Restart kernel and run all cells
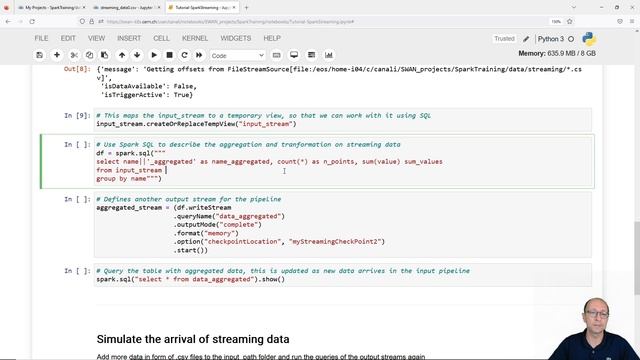The image size is (640, 360). (199, 55)
